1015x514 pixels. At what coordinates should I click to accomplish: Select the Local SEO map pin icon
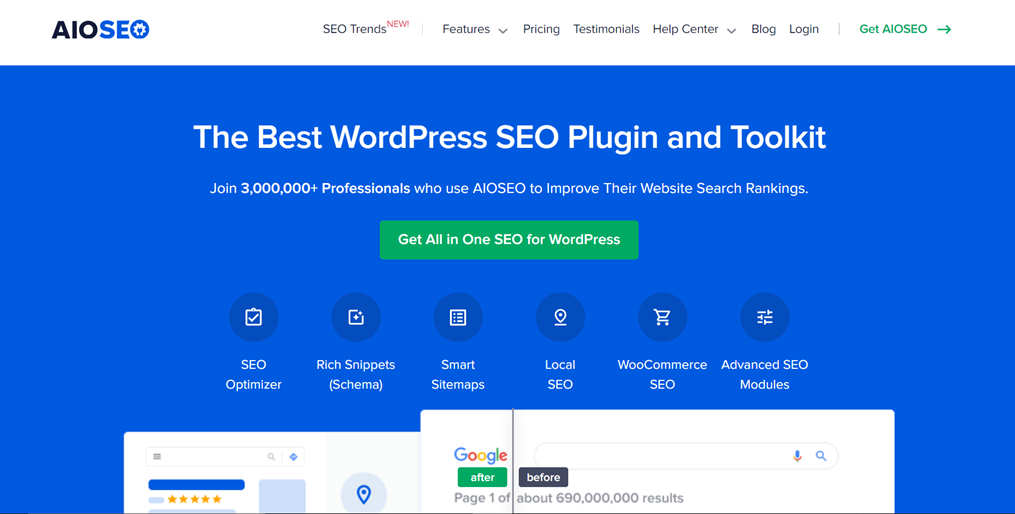[560, 317]
